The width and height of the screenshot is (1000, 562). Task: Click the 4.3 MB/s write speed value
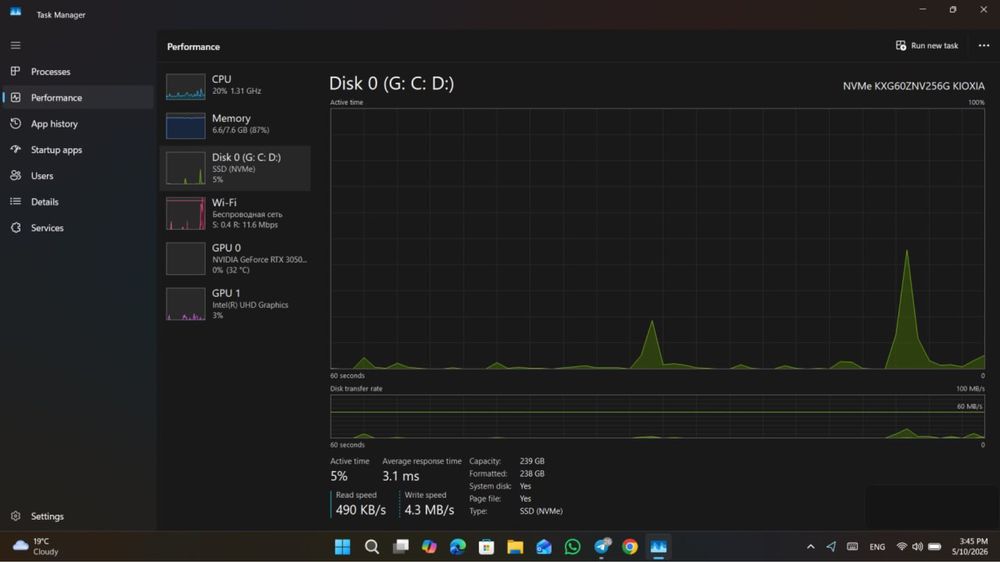[x=429, y=510]
